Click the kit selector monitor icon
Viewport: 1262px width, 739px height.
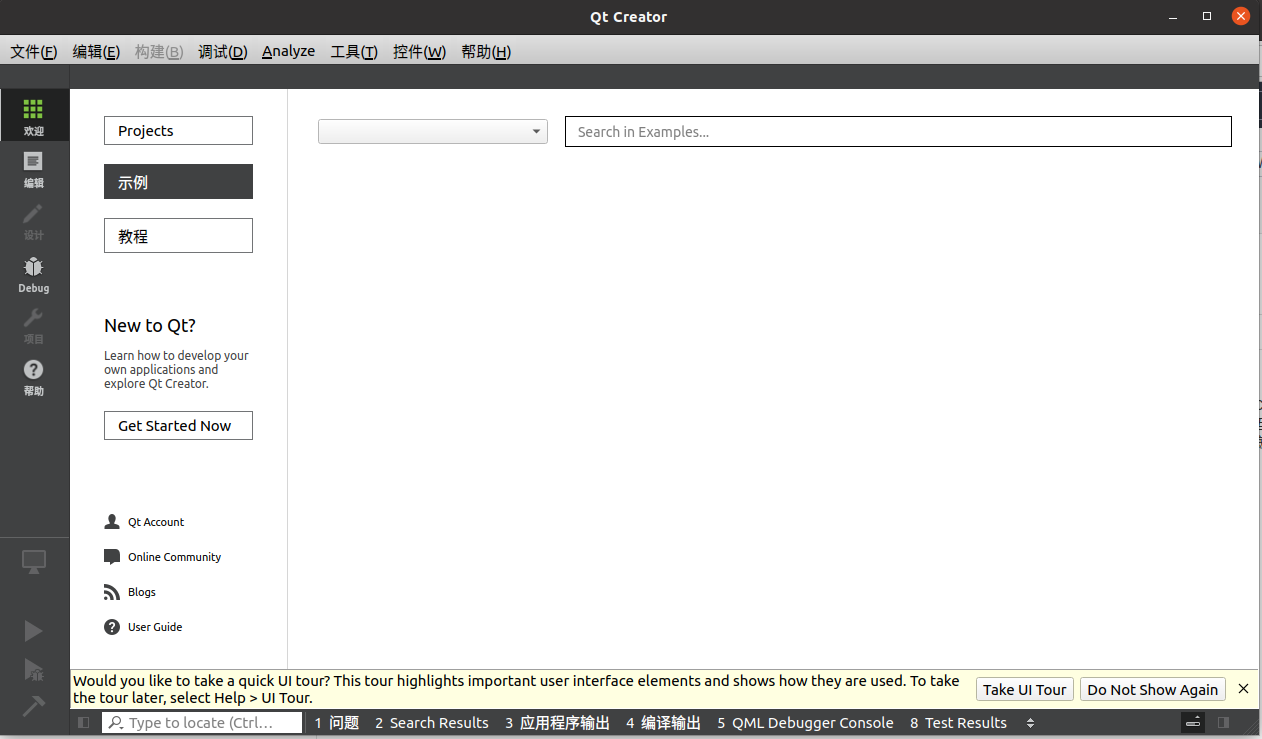[x=34, y=562]
